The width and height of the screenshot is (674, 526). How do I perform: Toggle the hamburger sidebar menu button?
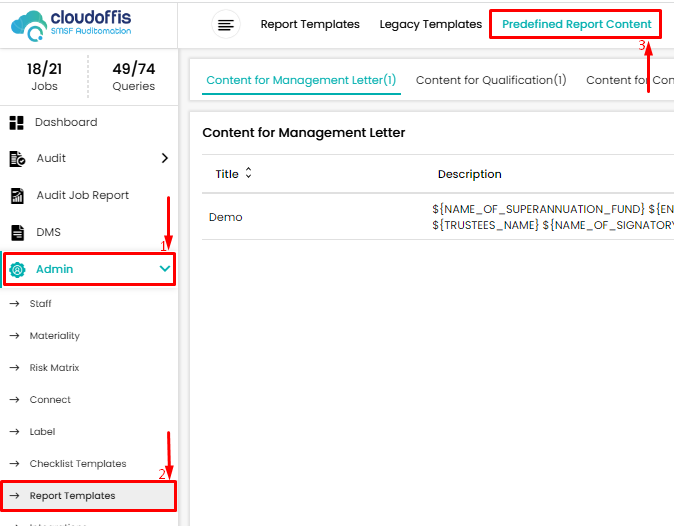[x=226, y=24]
